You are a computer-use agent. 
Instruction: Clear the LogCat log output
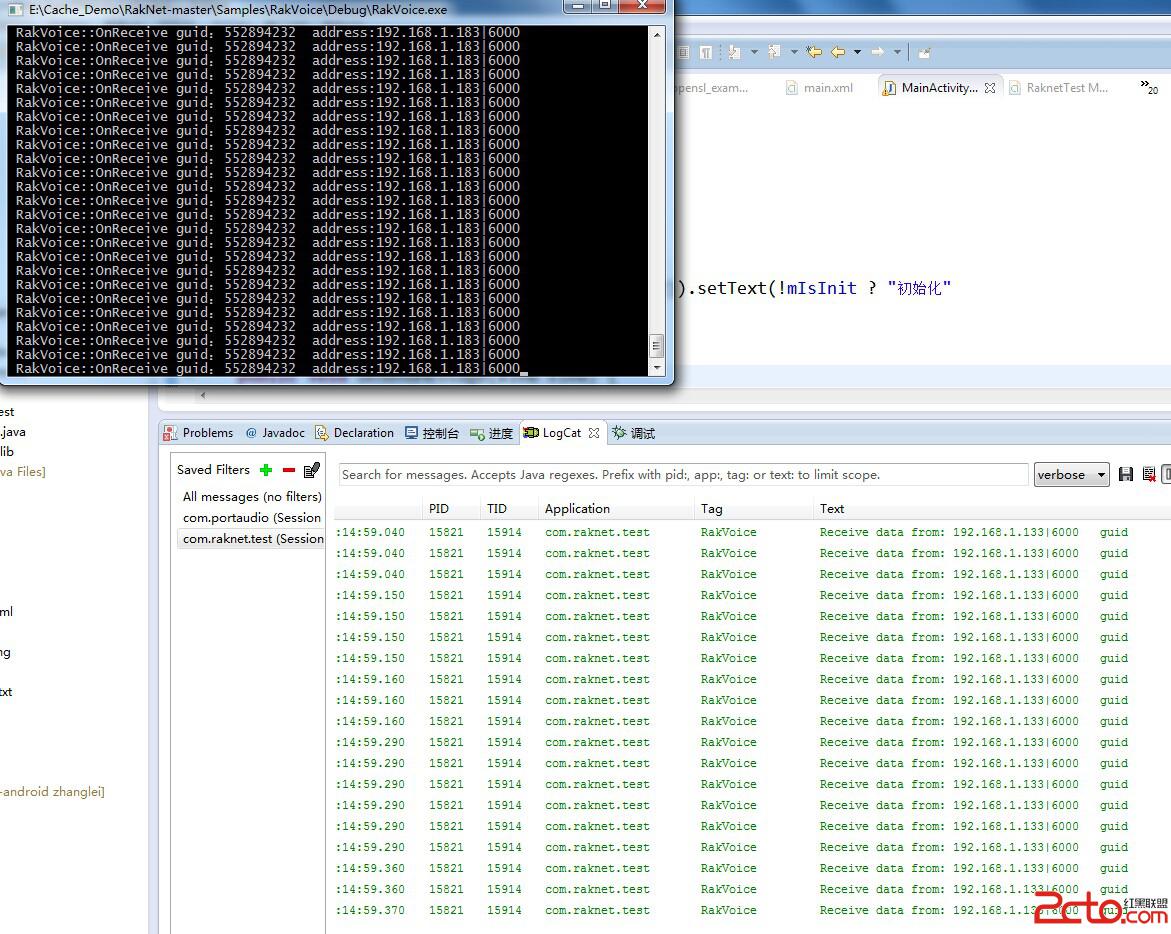tap(1149, 474)
